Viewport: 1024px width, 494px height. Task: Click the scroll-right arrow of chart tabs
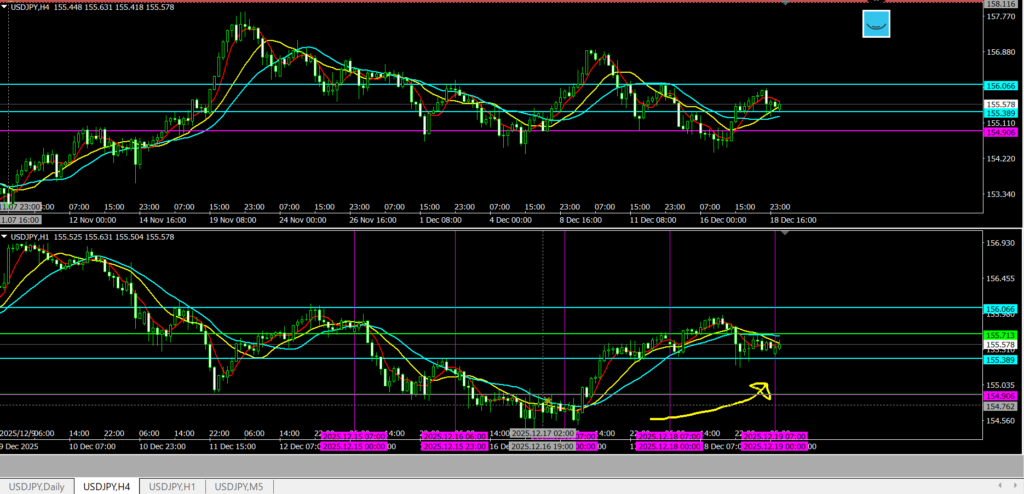(1013, 486)
